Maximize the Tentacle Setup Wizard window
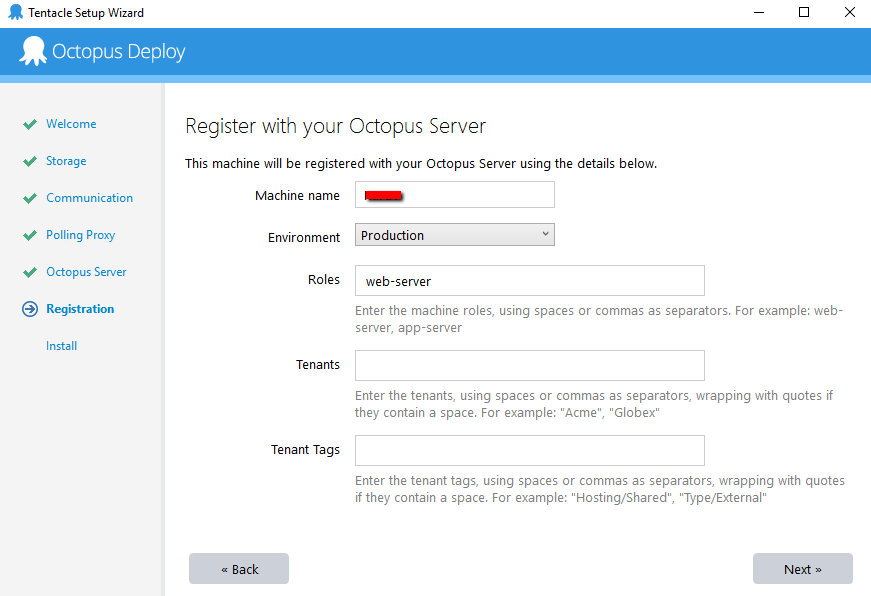Screen dimensions: 871x596 coord(804,12)
